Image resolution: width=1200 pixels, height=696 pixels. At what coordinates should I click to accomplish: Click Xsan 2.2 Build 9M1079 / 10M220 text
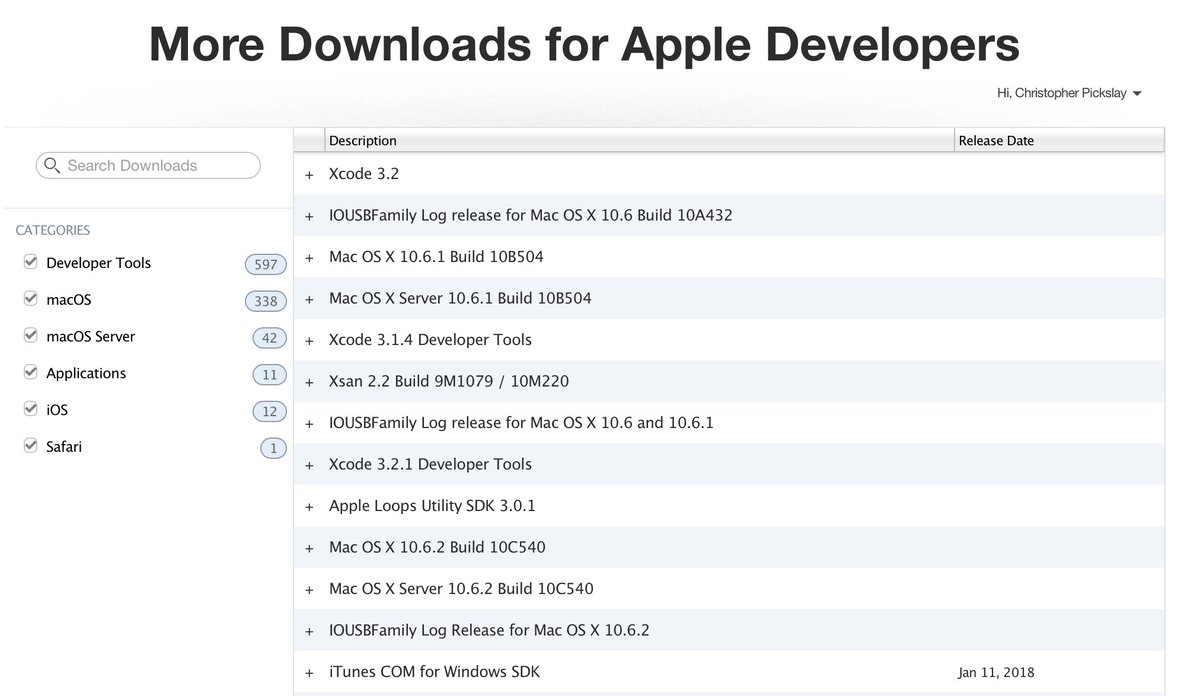[449, 381]
